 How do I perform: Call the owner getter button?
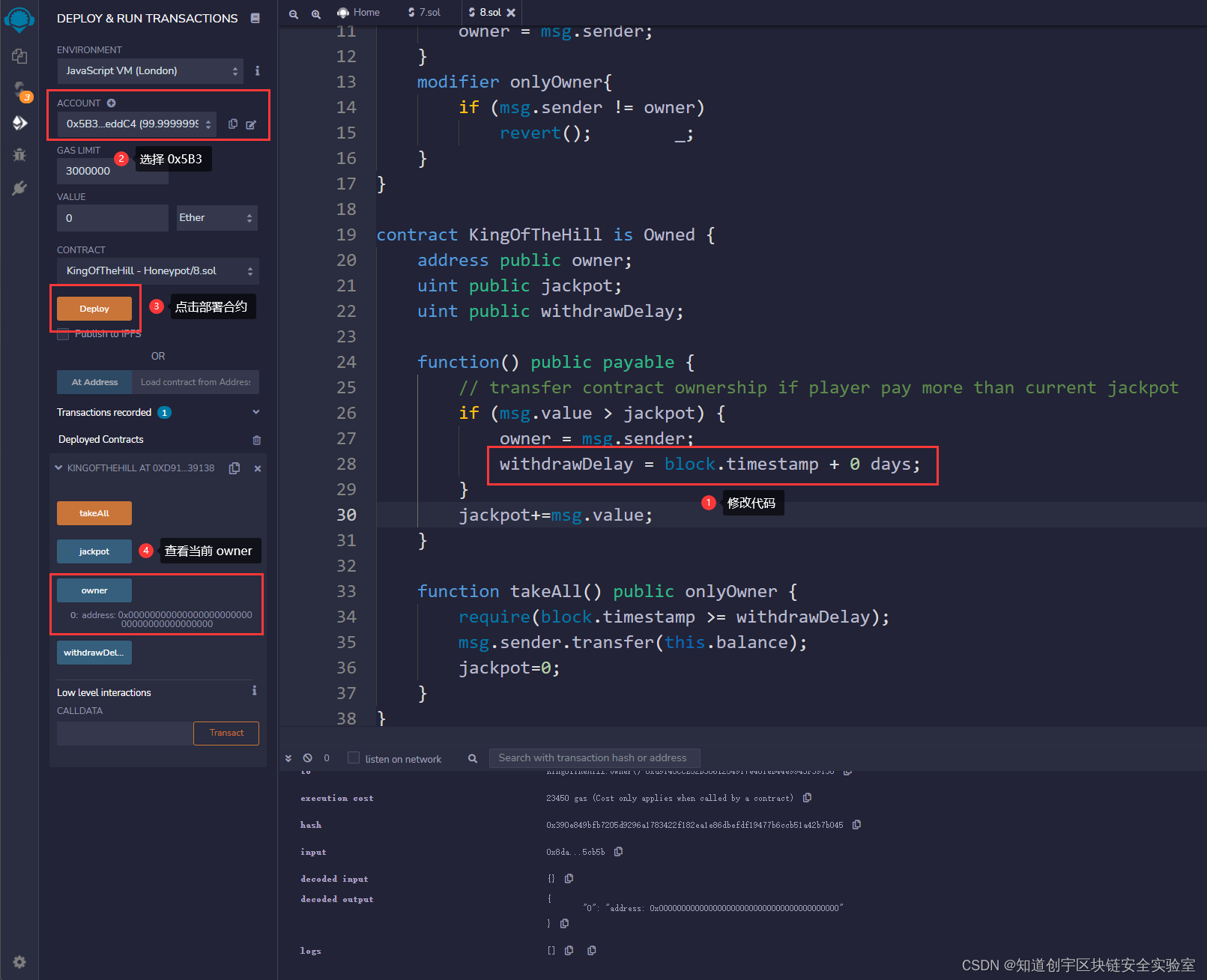tap(94, 590)
